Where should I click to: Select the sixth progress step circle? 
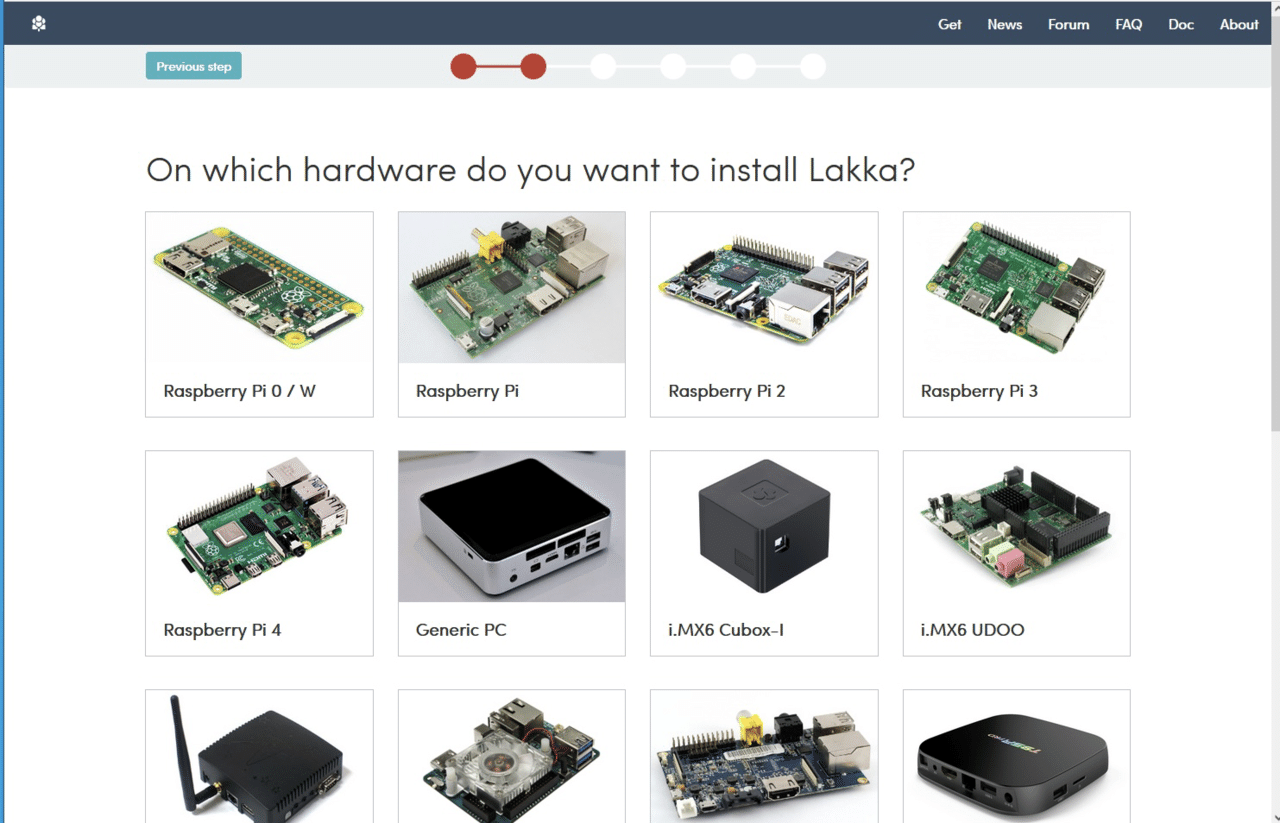coord(813,67)
